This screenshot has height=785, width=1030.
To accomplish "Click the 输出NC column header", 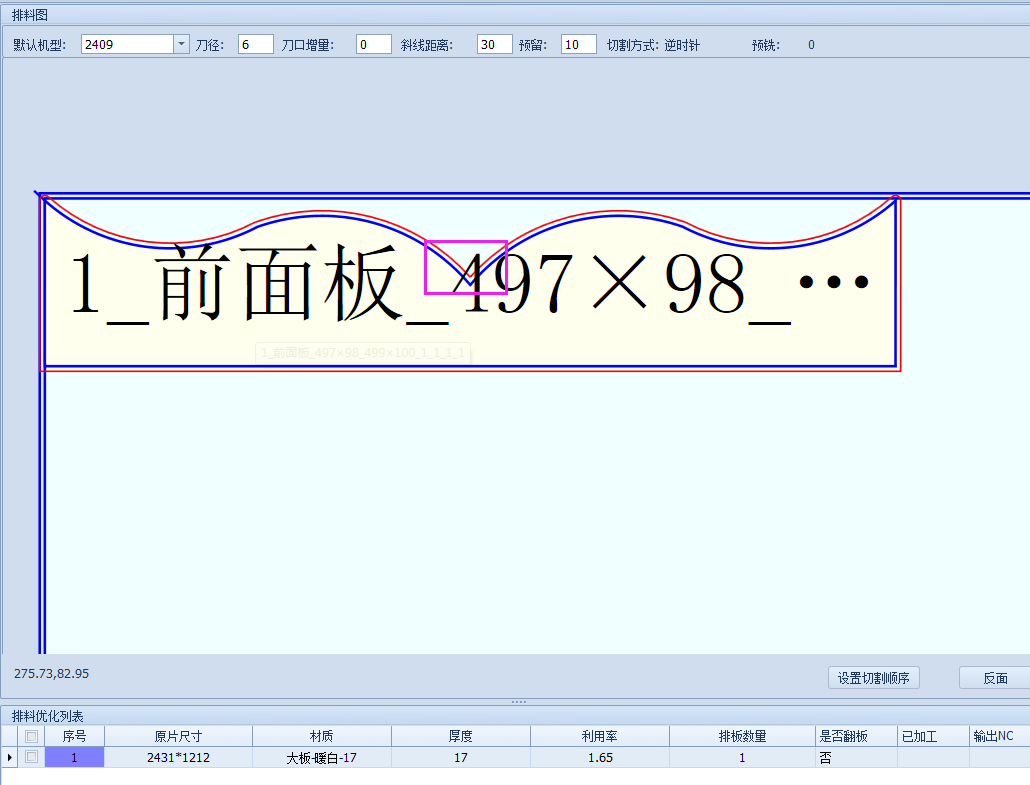I will [1000, 736].
